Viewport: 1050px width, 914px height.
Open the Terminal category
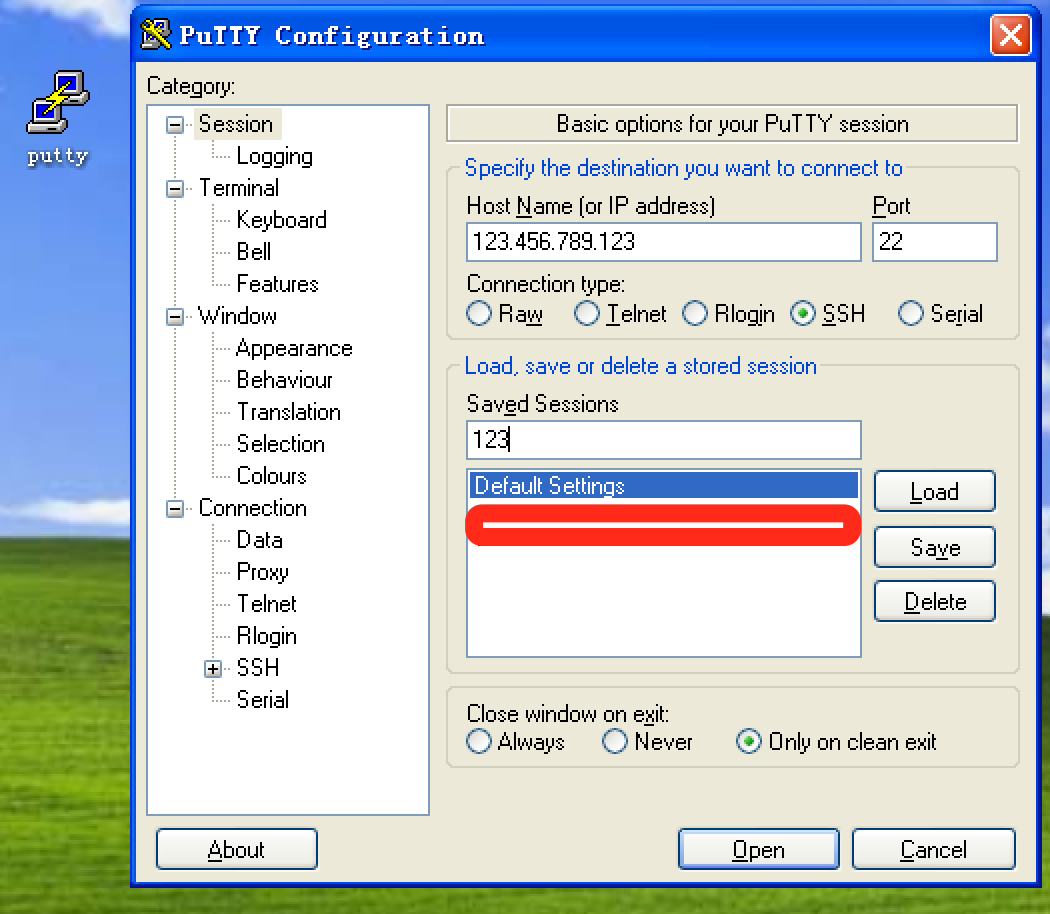pos(238,188)
